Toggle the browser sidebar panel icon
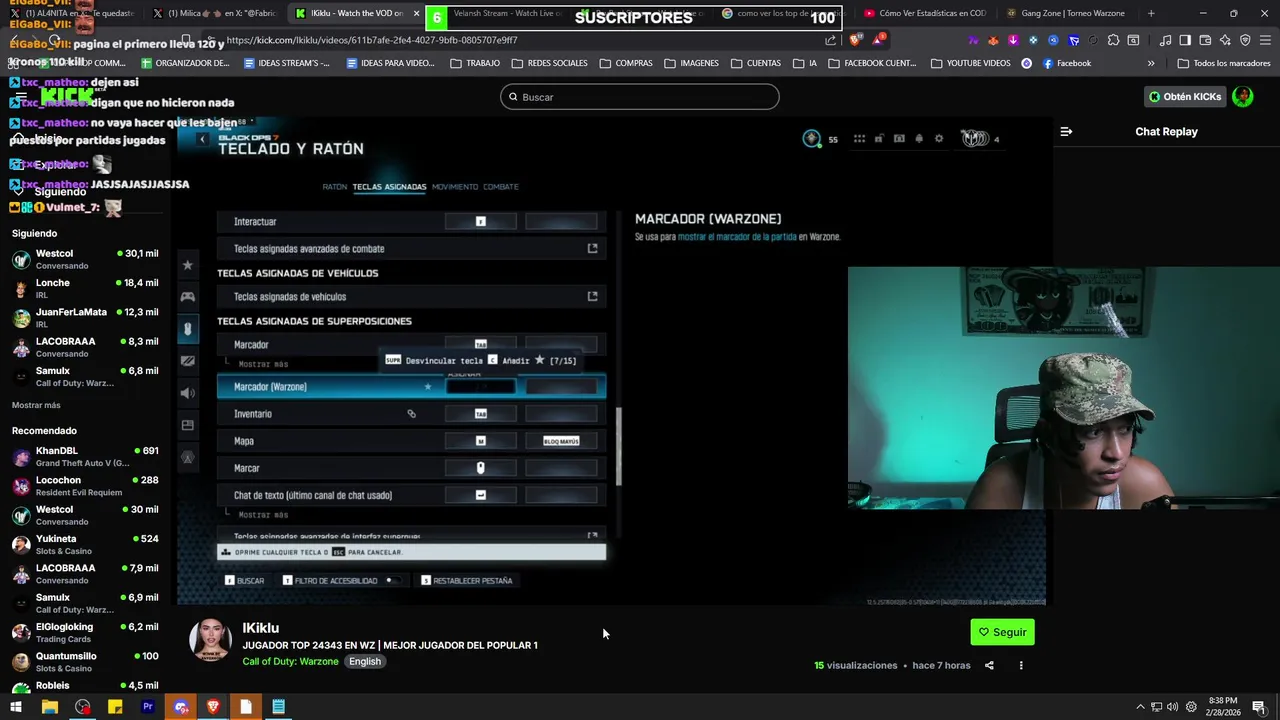 click(1185, 40)
